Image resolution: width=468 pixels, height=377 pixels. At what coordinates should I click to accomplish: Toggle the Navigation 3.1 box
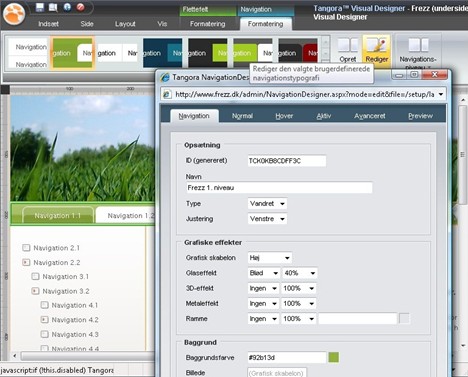35,276
